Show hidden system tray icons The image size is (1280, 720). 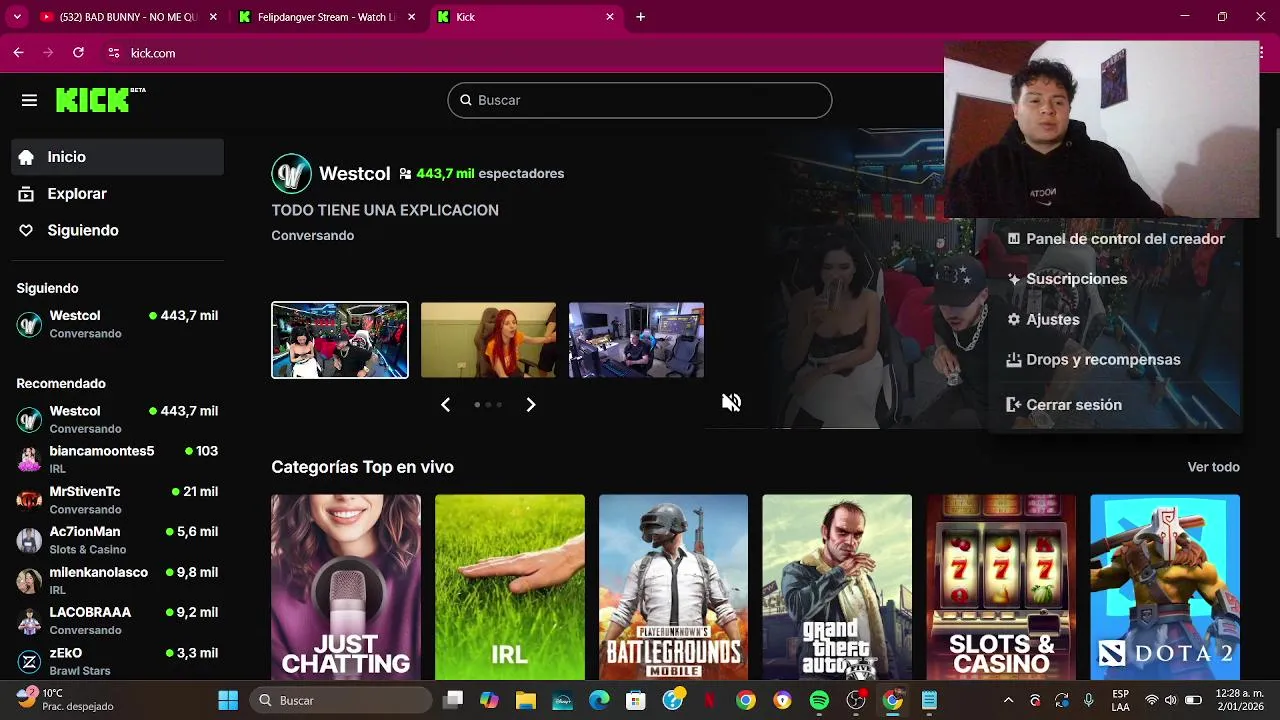pos(1008,700)
